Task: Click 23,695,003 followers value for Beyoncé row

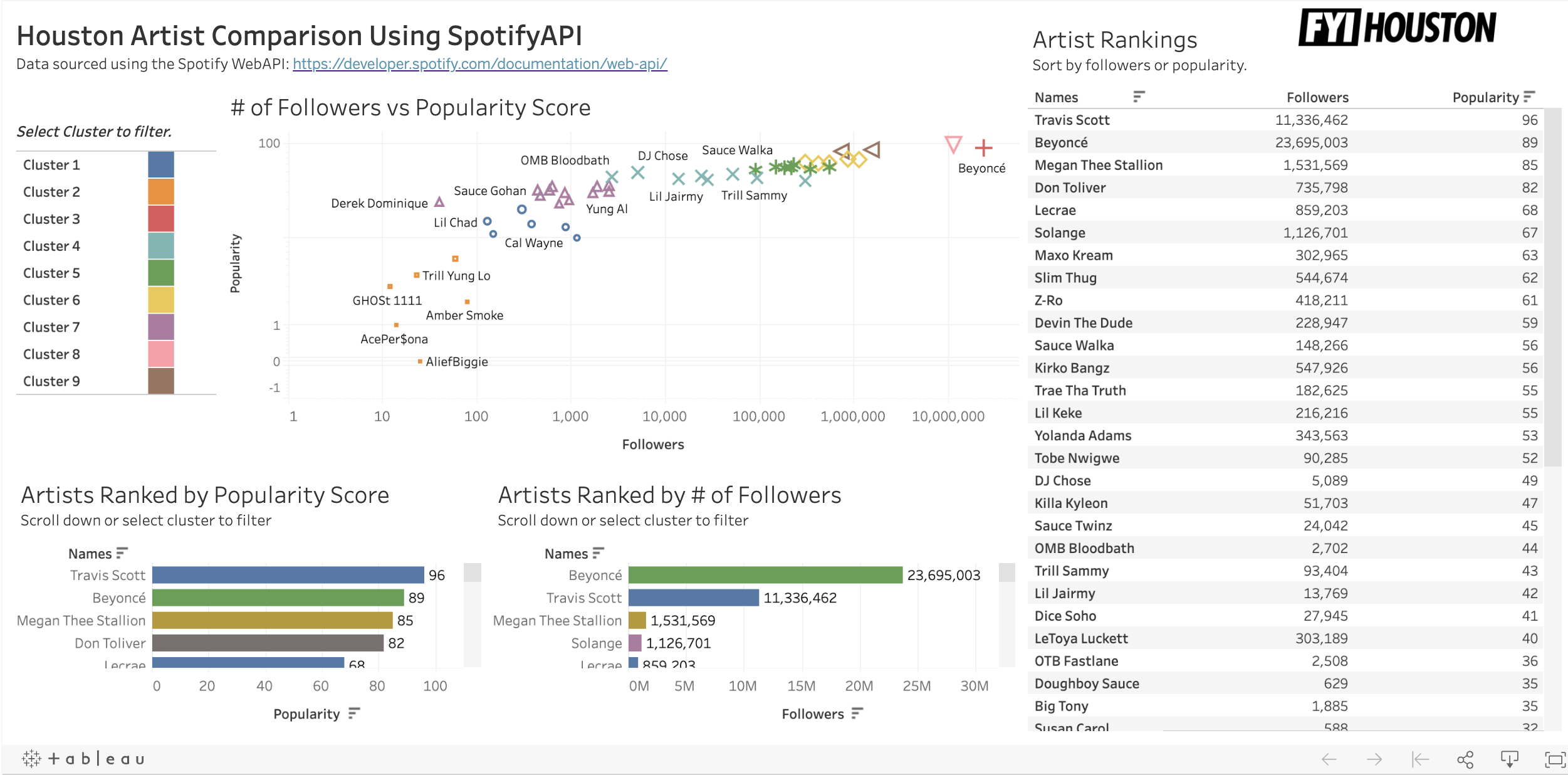Action: [x=1311, y=142]
